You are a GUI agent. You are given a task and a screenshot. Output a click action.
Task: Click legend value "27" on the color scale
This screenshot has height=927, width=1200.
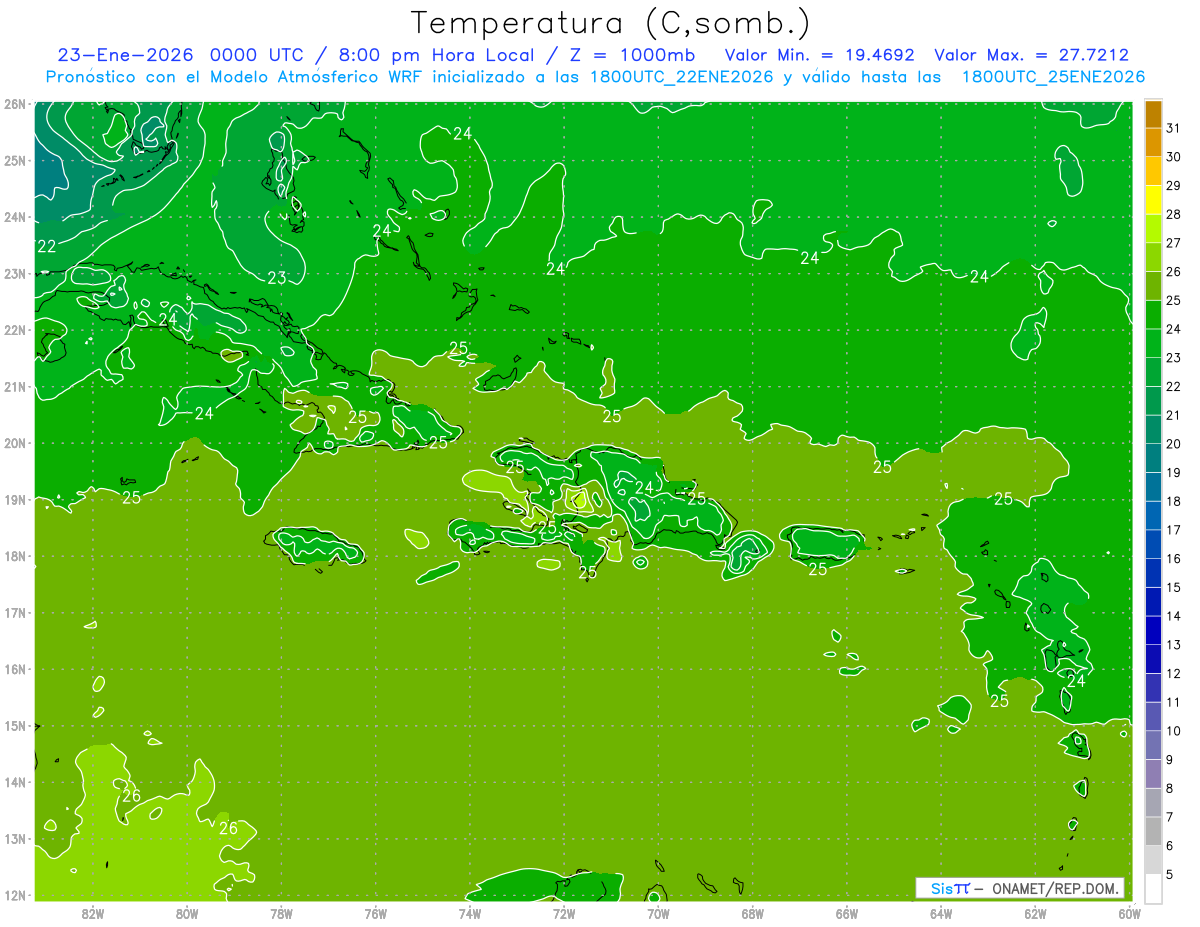click(x=1174, y=243)
